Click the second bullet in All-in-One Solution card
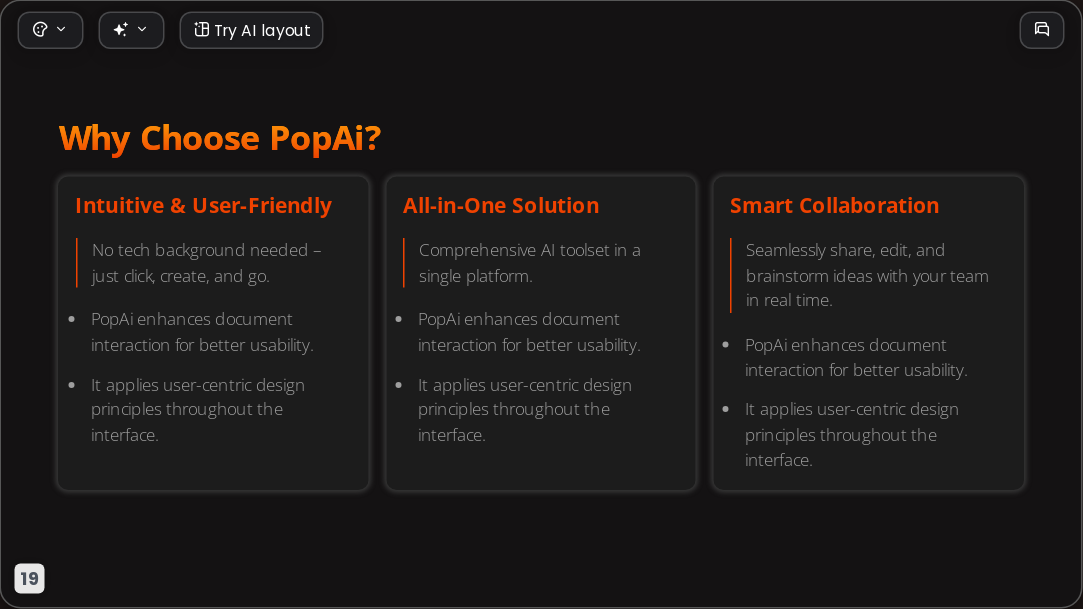1083x609 pixels. pyautogui.click(x=524, y=409)
